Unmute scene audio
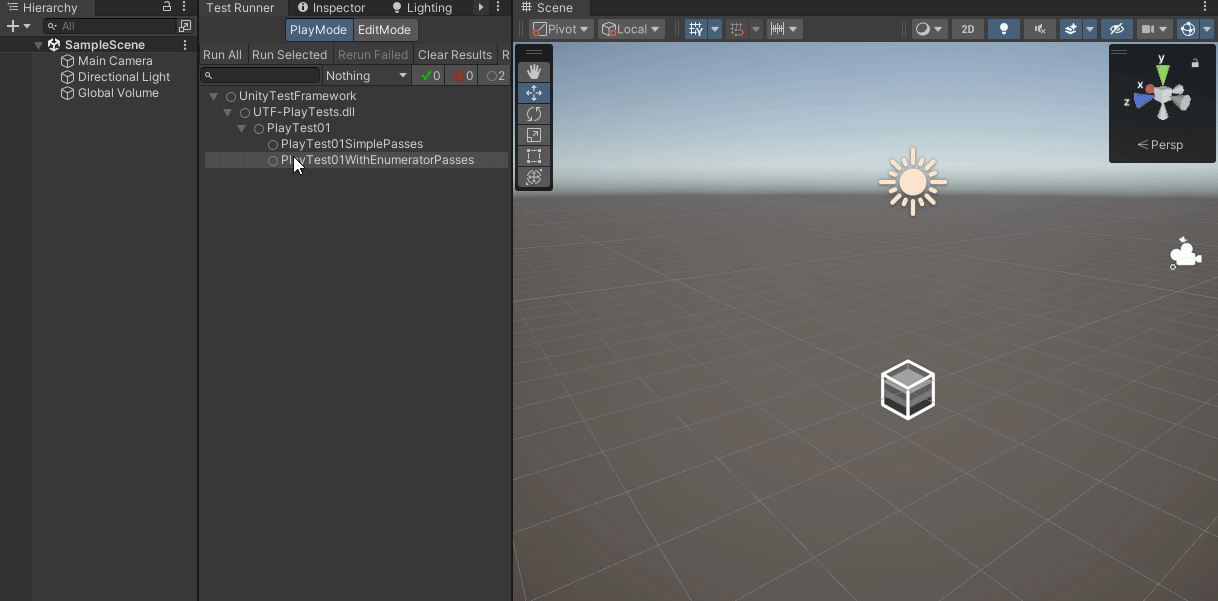The width and height of the screenshot is (1218, 601). tap(1039, 29)
